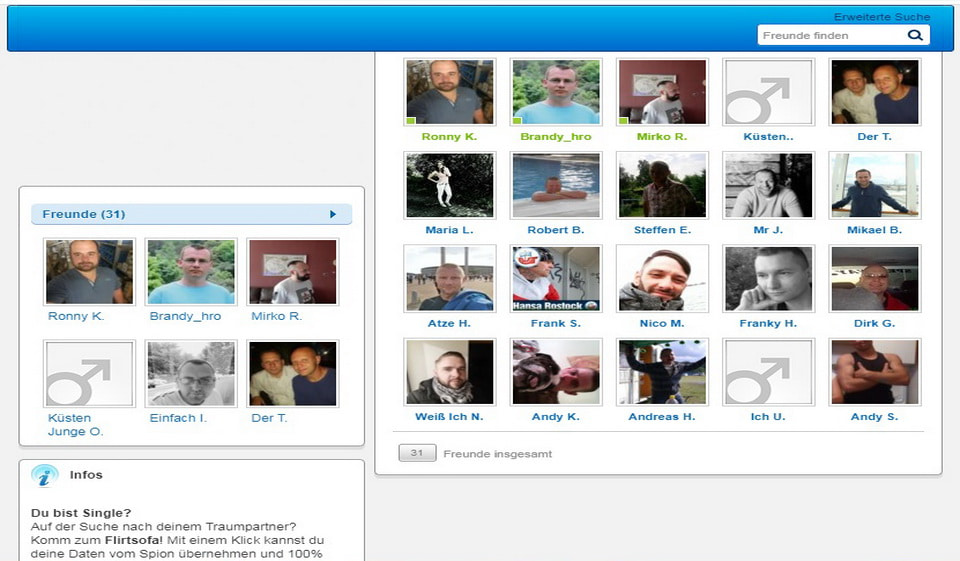This screenshot has height=561, width=960.
Task: Visit Nico M. profile name link
Action: [x=662, y=324]
